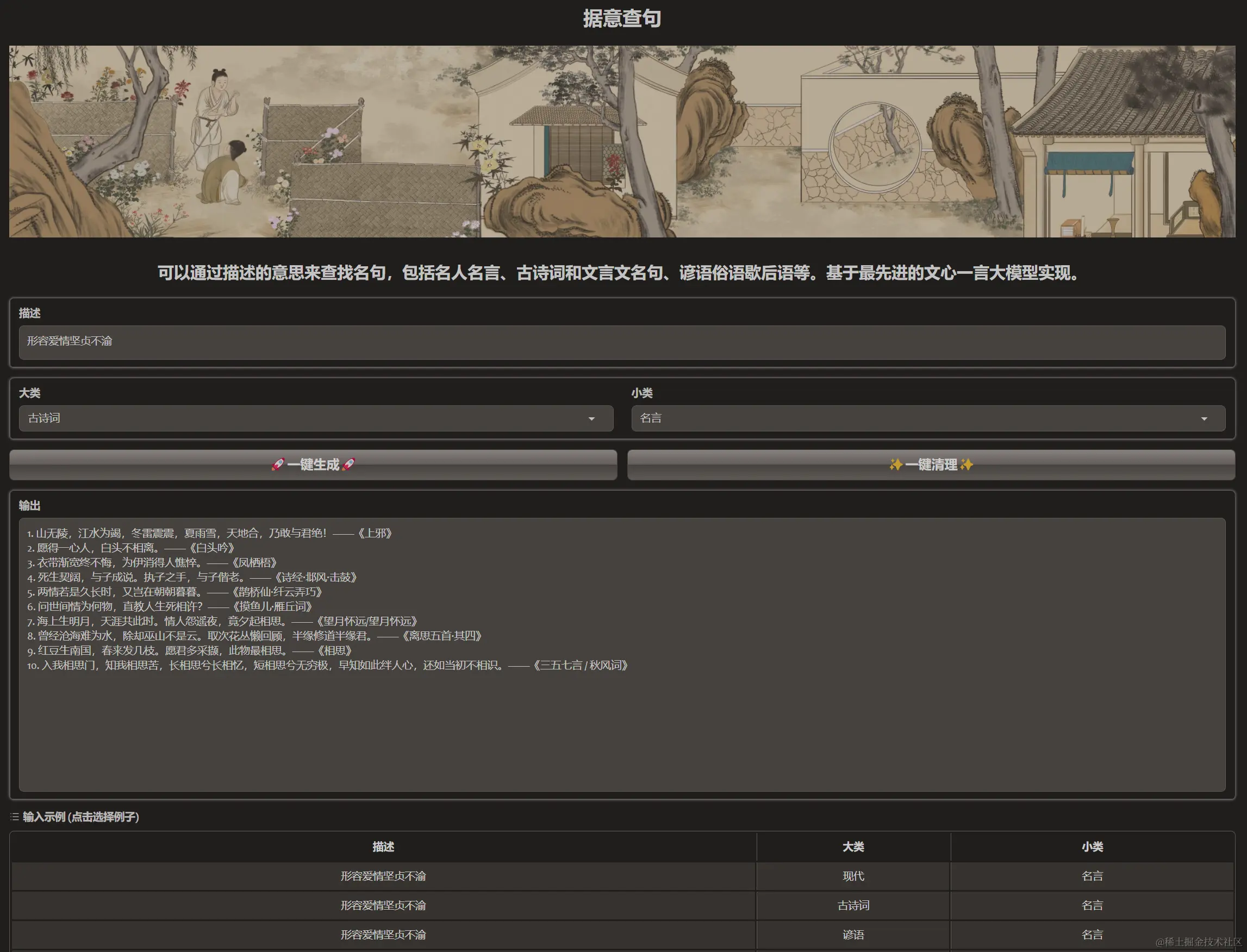Screen dimensions: 1247x952
Task: Open the 大类 dropdown showing 古诗词
Action: click(x=306, y=418)
